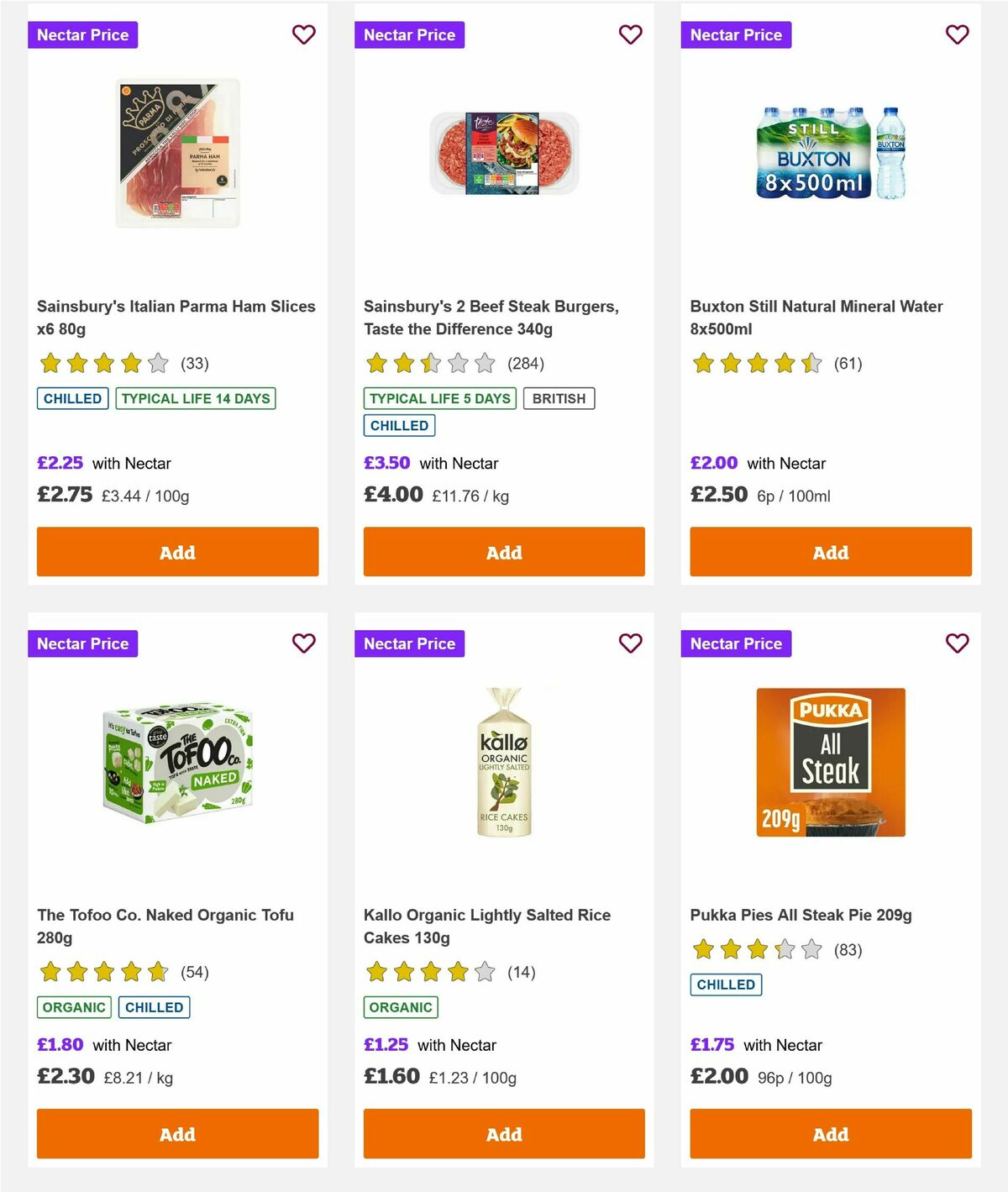1008x1192 pixels.
Task: Click the Nectar Price badge on Parma Ham
Action: (x=83, y=34)
